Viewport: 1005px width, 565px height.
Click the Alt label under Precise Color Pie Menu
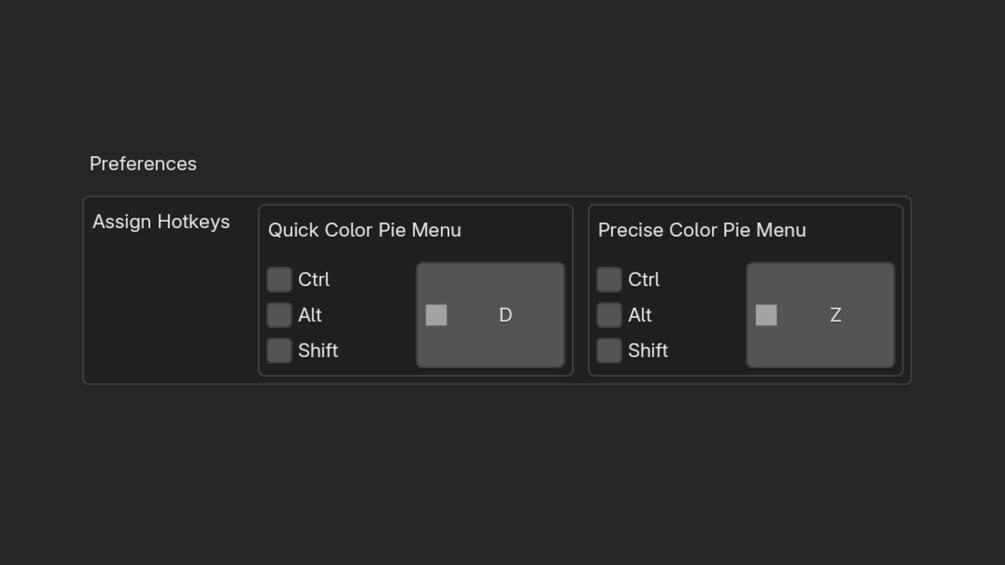pos(640,315)
